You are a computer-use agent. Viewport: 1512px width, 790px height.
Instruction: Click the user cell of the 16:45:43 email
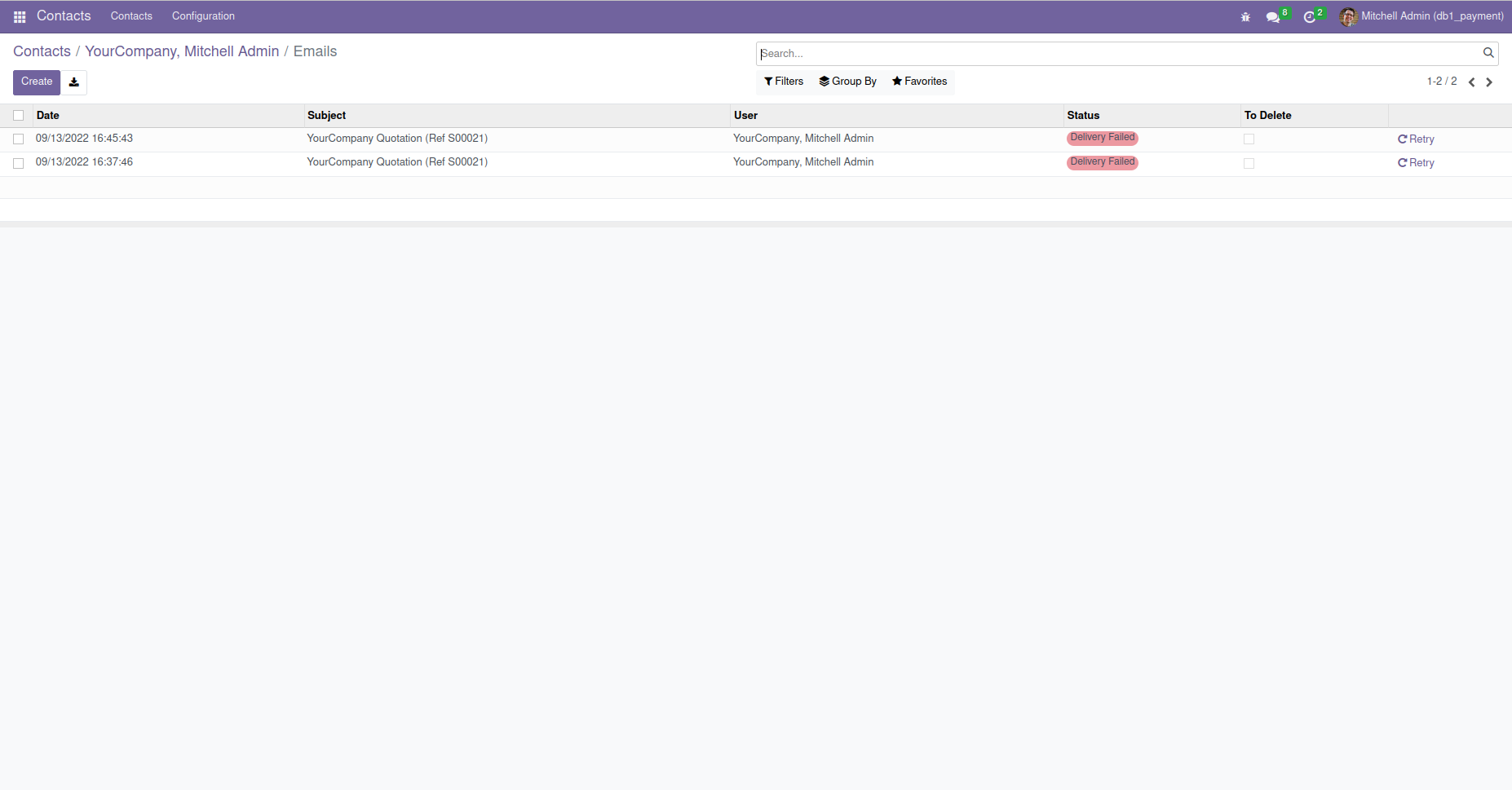coord(803,139)
